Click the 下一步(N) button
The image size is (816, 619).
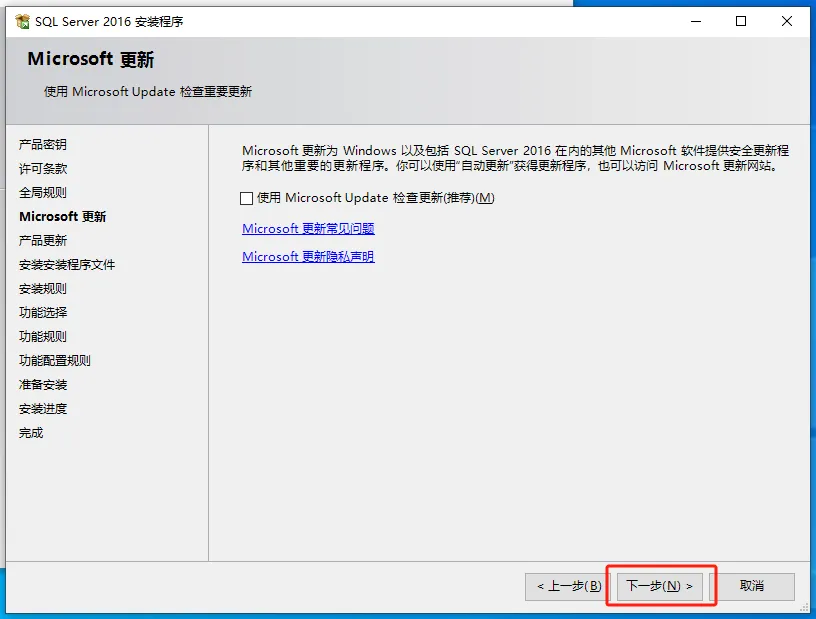click(x=659, y=586)
